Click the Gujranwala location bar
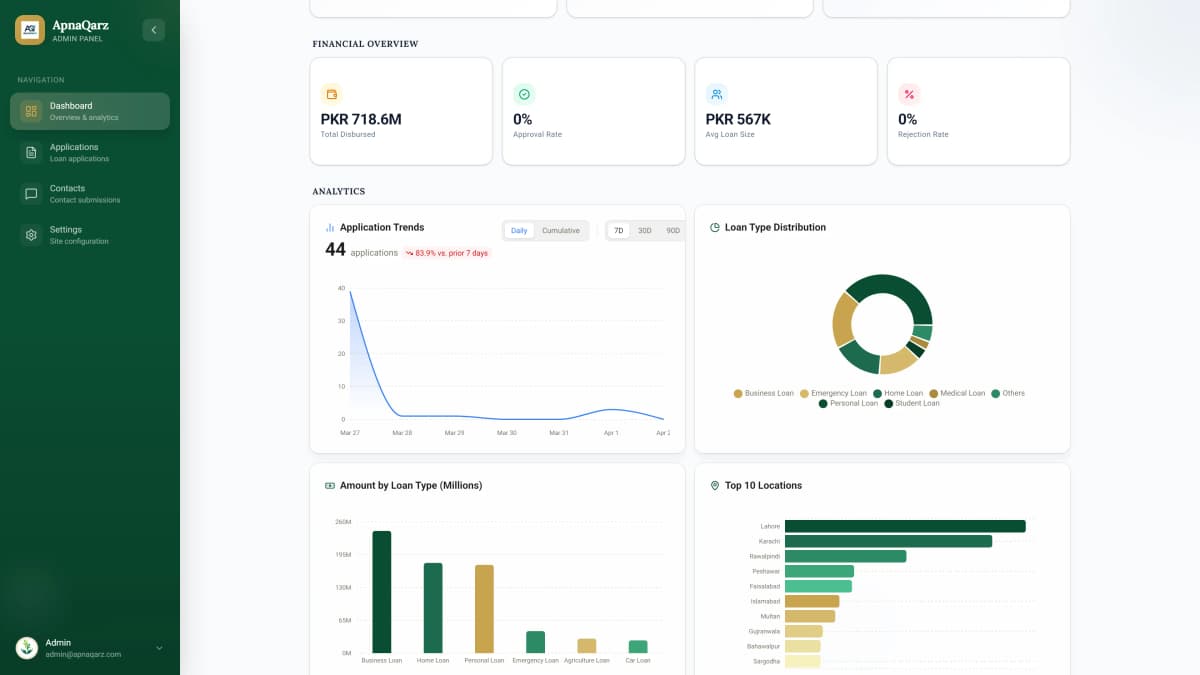Screen dimensions: 1200x675 click(803, 631)
